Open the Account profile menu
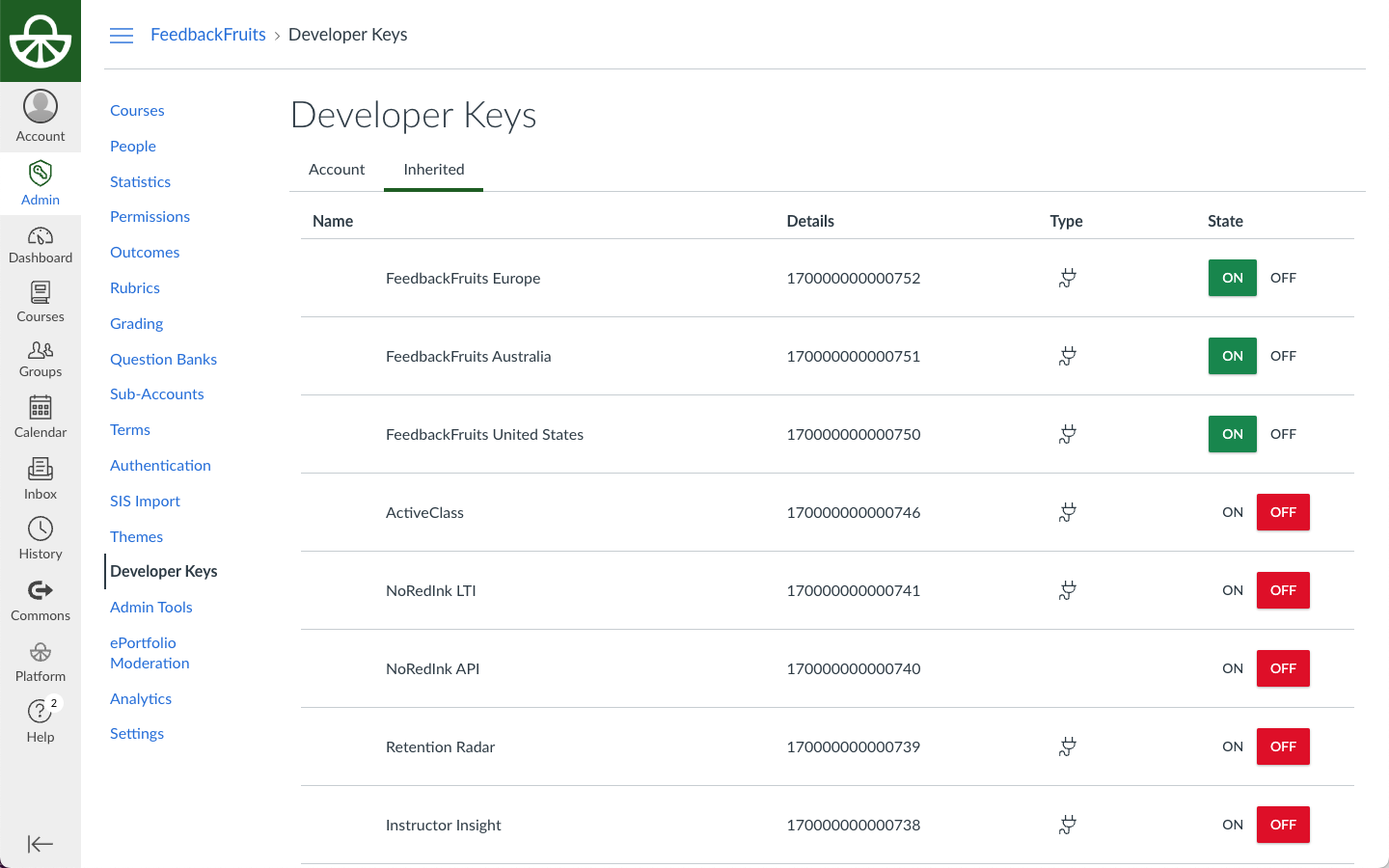This screenshot has height=868, width=1389. point(41,118)
